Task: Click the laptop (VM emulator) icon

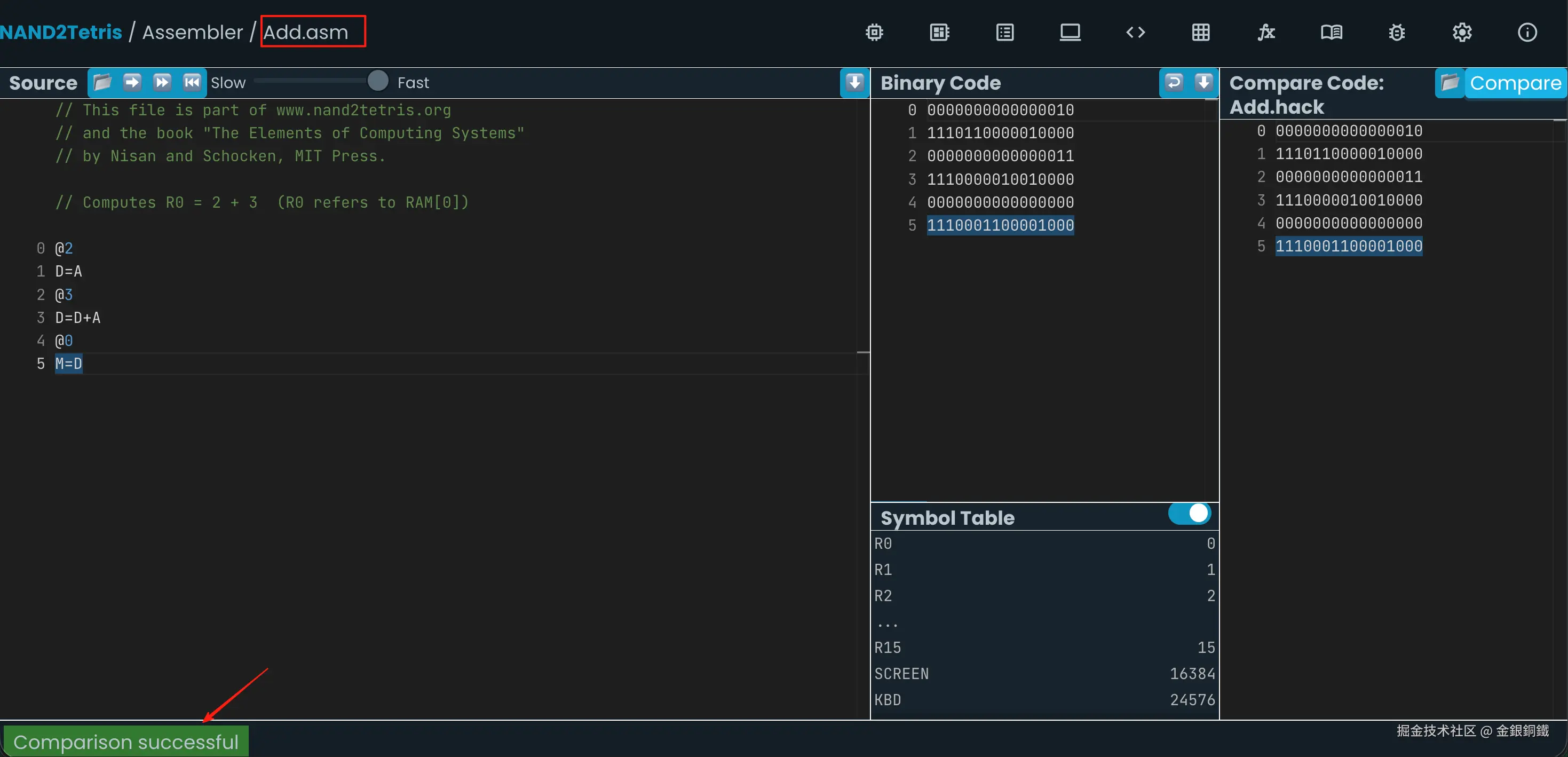Action: point(1070,32)
